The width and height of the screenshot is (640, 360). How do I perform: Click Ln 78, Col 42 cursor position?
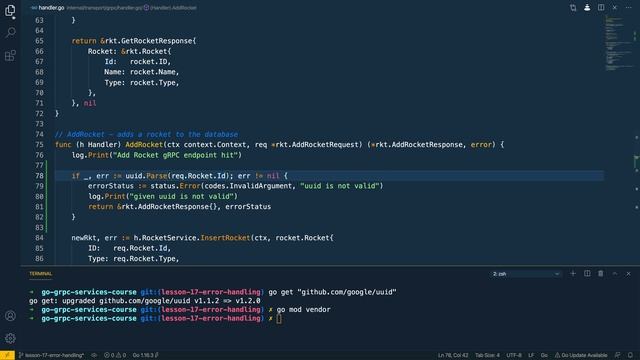[453, 355]
